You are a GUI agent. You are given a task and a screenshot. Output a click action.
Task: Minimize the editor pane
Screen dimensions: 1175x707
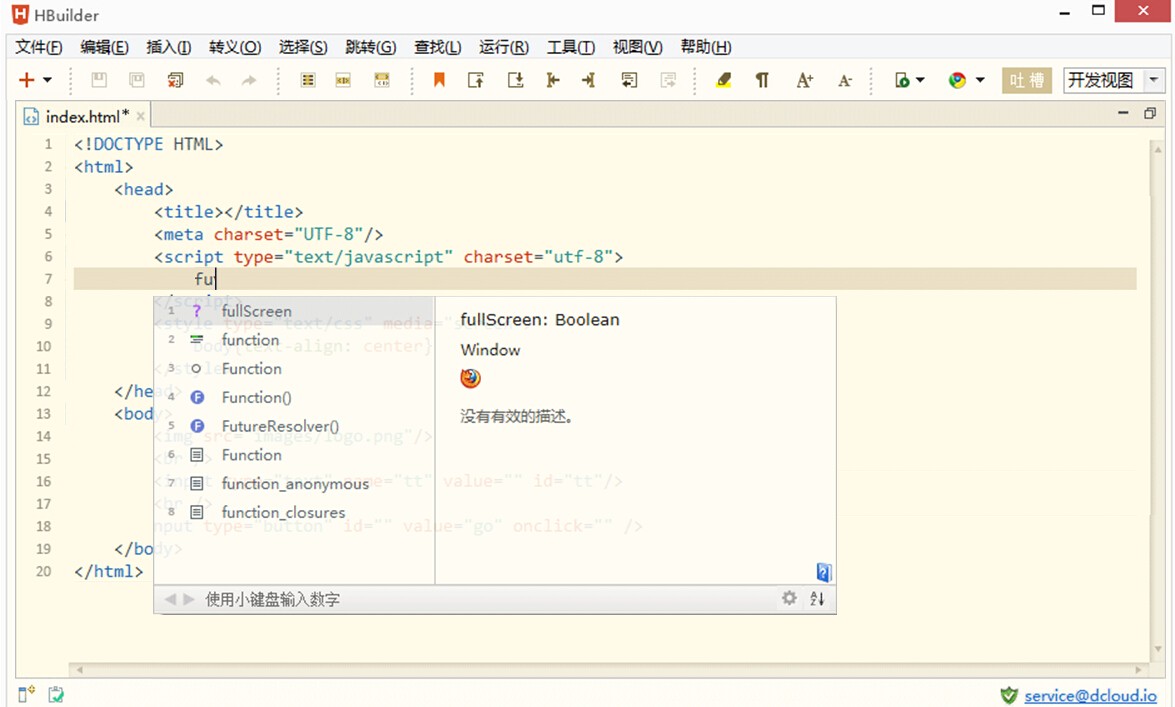[x=1123, y=113]
